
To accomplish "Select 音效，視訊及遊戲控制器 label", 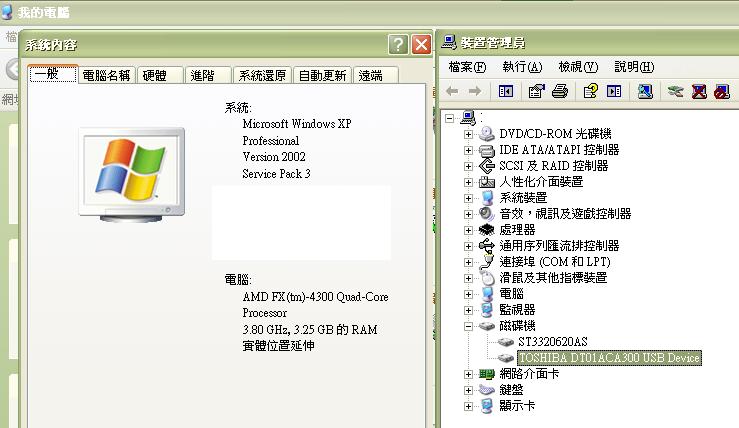I will [x=565, y=214].
